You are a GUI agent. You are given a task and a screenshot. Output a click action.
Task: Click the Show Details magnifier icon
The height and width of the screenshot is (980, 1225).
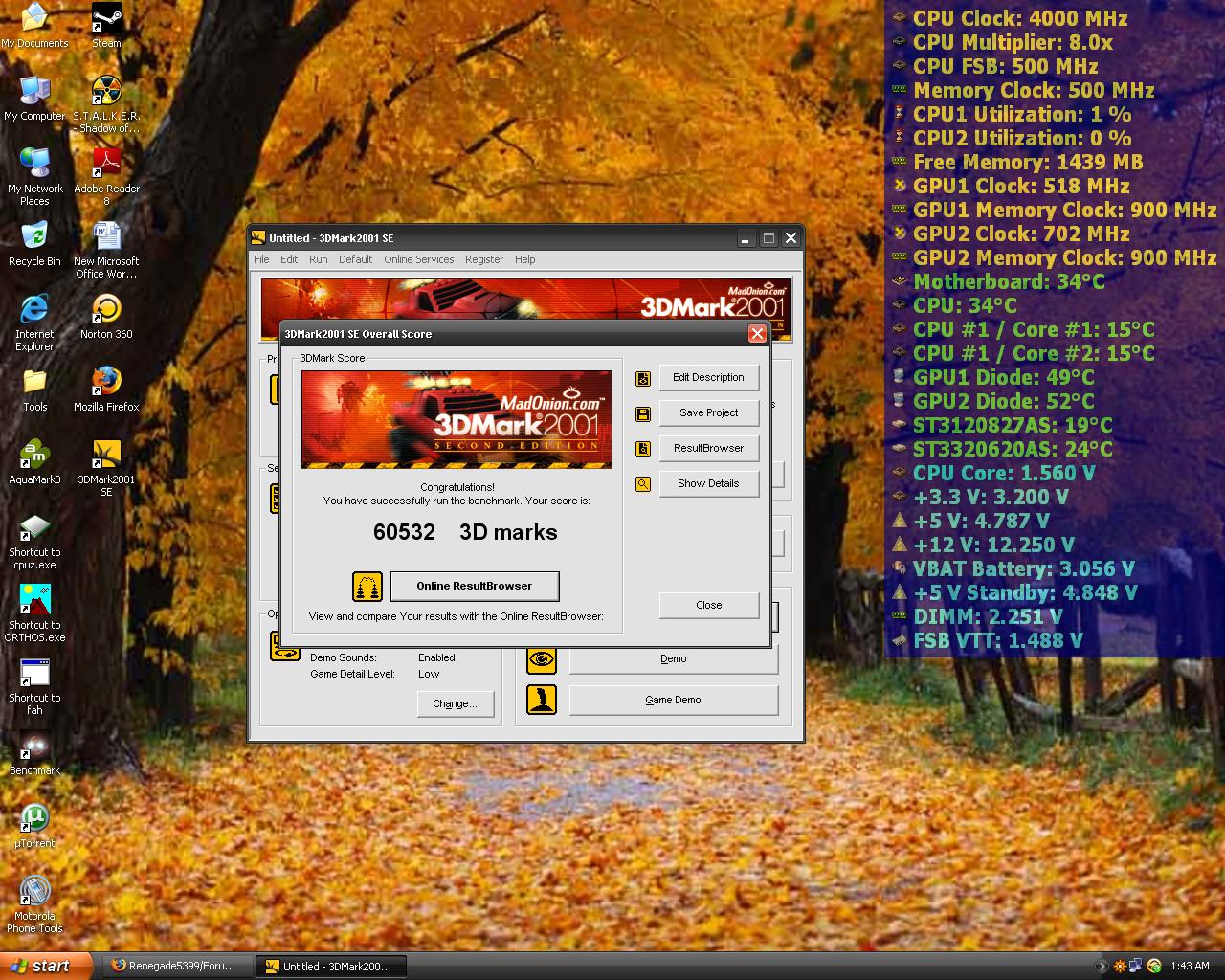[643, 484]
